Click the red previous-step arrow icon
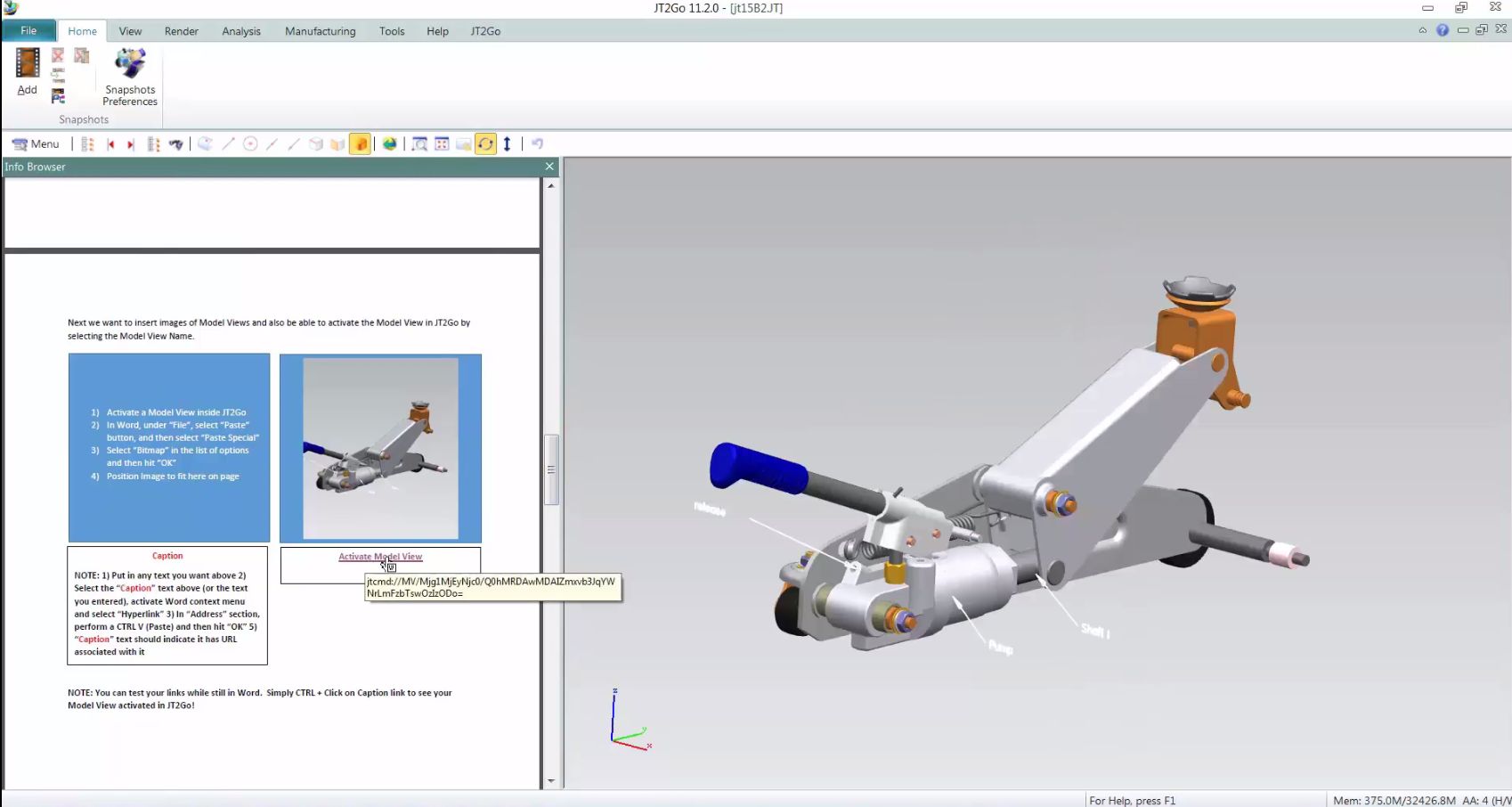 [x=110, y=143]
